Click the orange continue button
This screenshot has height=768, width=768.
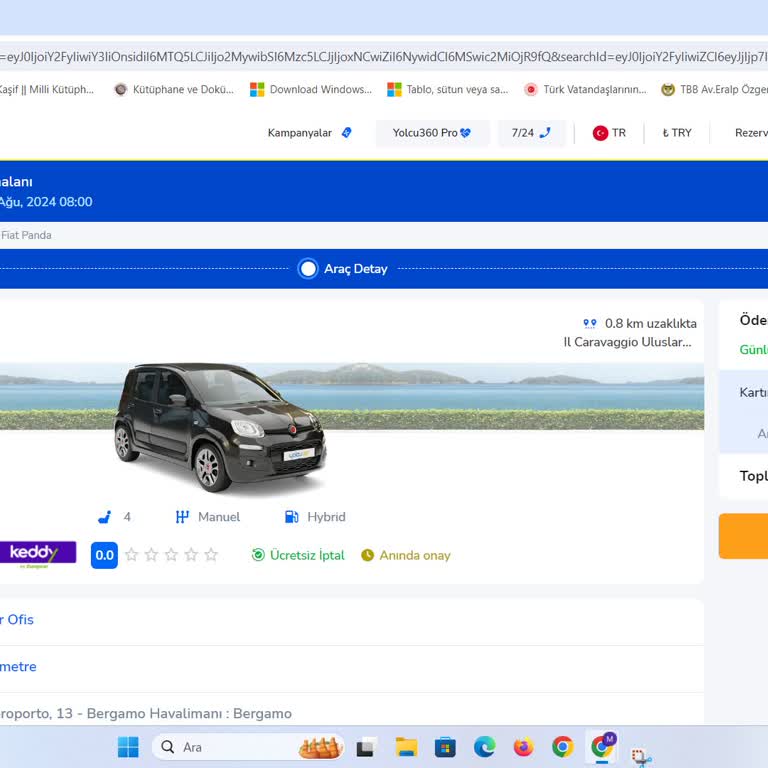(x=743, y=536)
